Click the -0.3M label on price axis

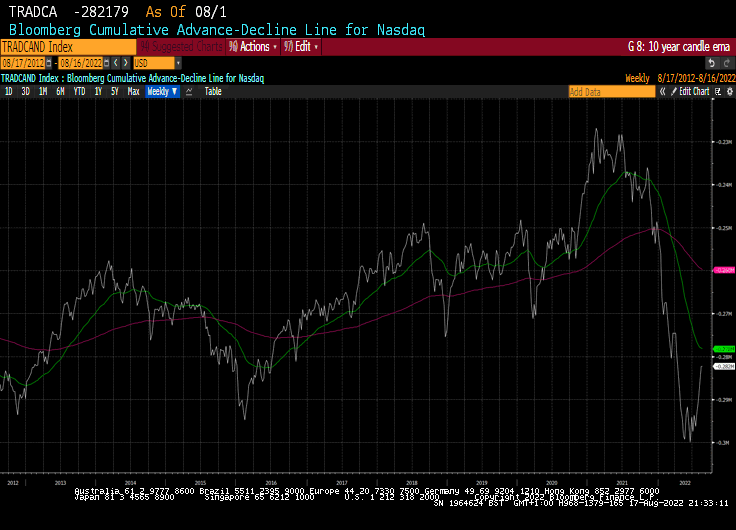[x=723, y=443]
